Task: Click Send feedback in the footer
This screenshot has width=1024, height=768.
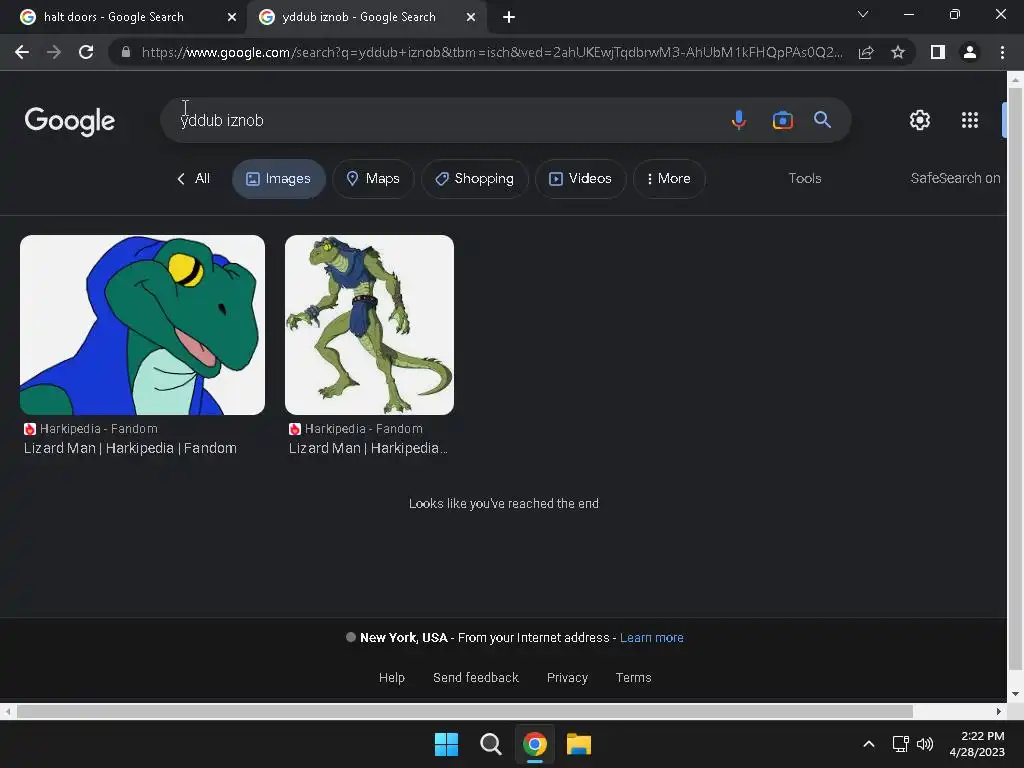Action: click(x=475, y=677)
